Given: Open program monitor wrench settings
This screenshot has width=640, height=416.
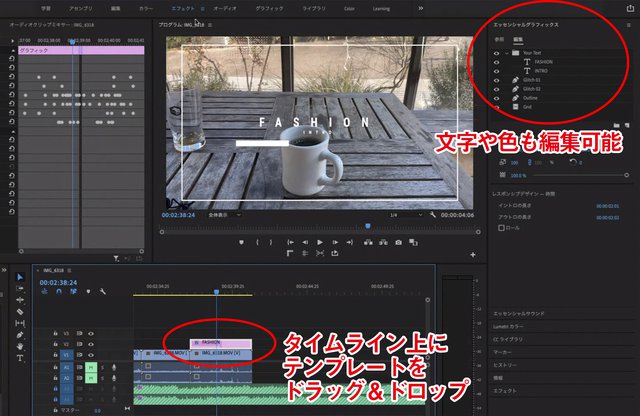Looking at the screenshot, I should coord(432,214).
